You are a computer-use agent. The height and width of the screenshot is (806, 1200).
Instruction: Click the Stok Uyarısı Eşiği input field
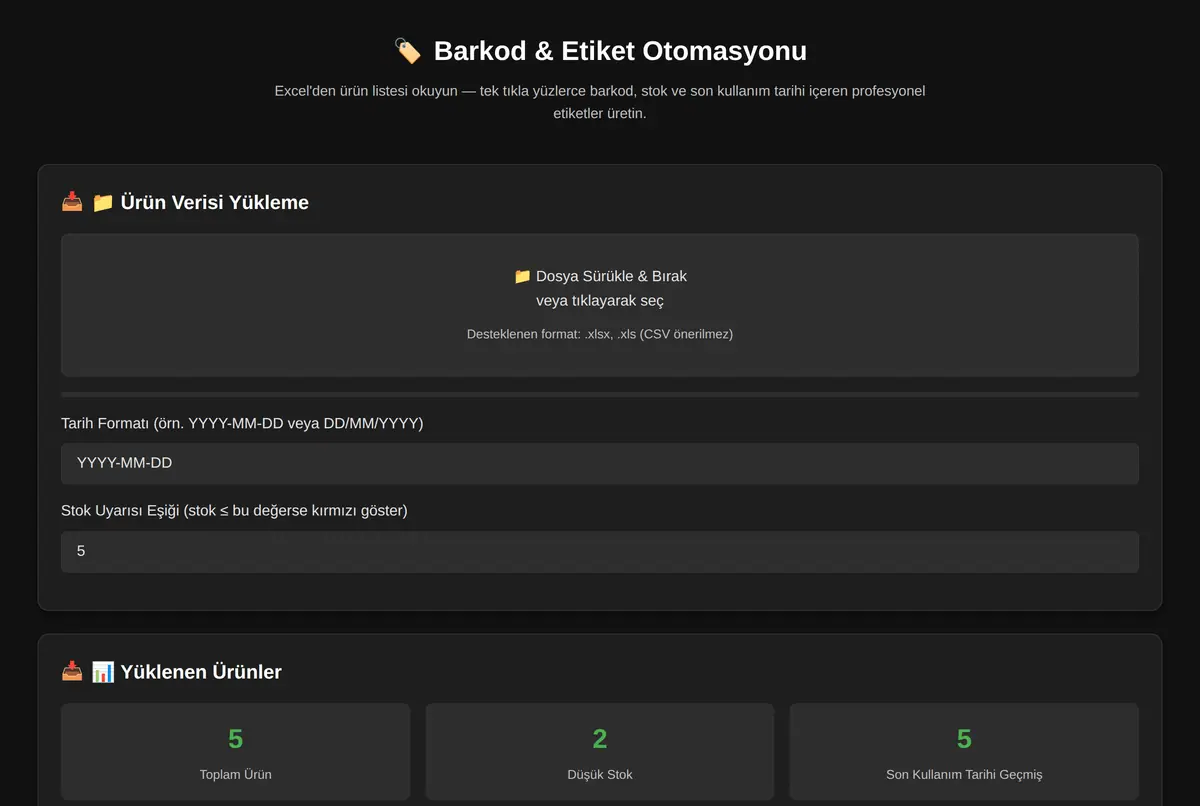(x=600, y=551)
